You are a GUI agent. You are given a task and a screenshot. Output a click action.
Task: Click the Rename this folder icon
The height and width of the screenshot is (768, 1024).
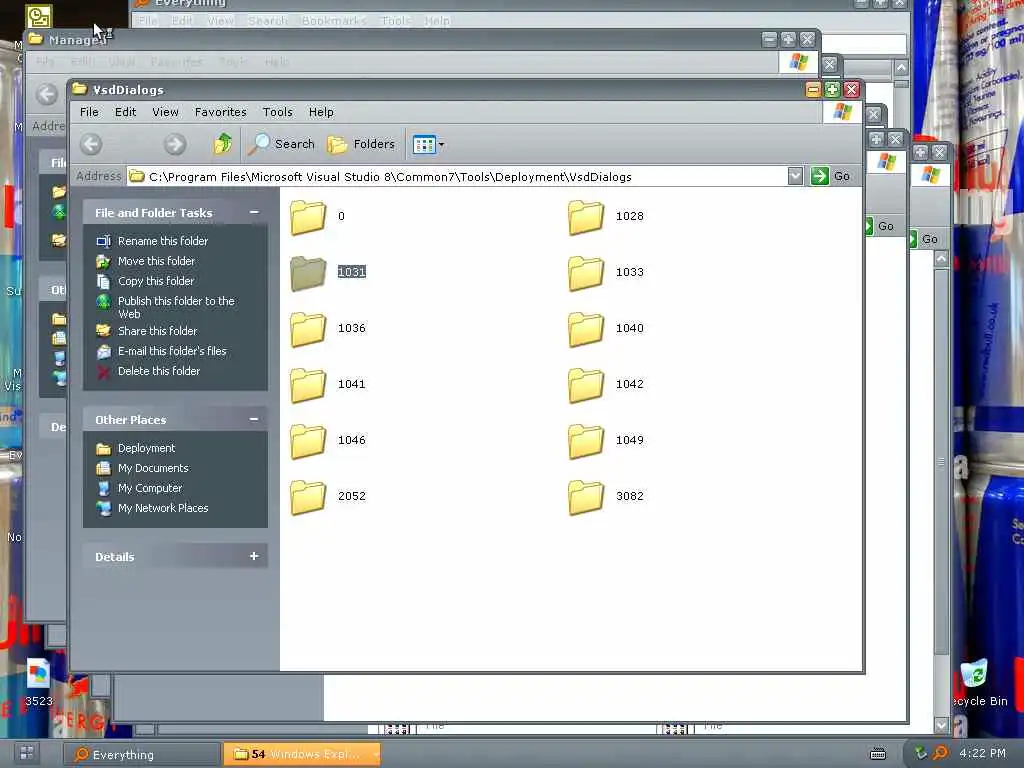103,241
